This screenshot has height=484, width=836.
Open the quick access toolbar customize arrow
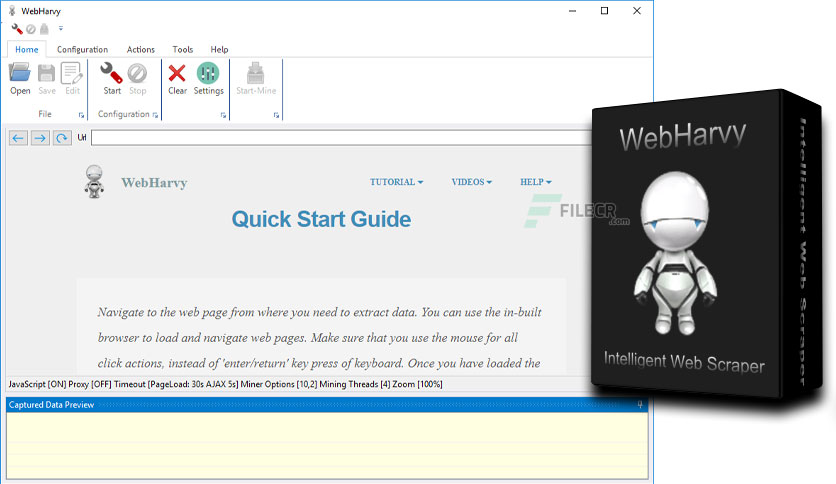pos(61,28)
